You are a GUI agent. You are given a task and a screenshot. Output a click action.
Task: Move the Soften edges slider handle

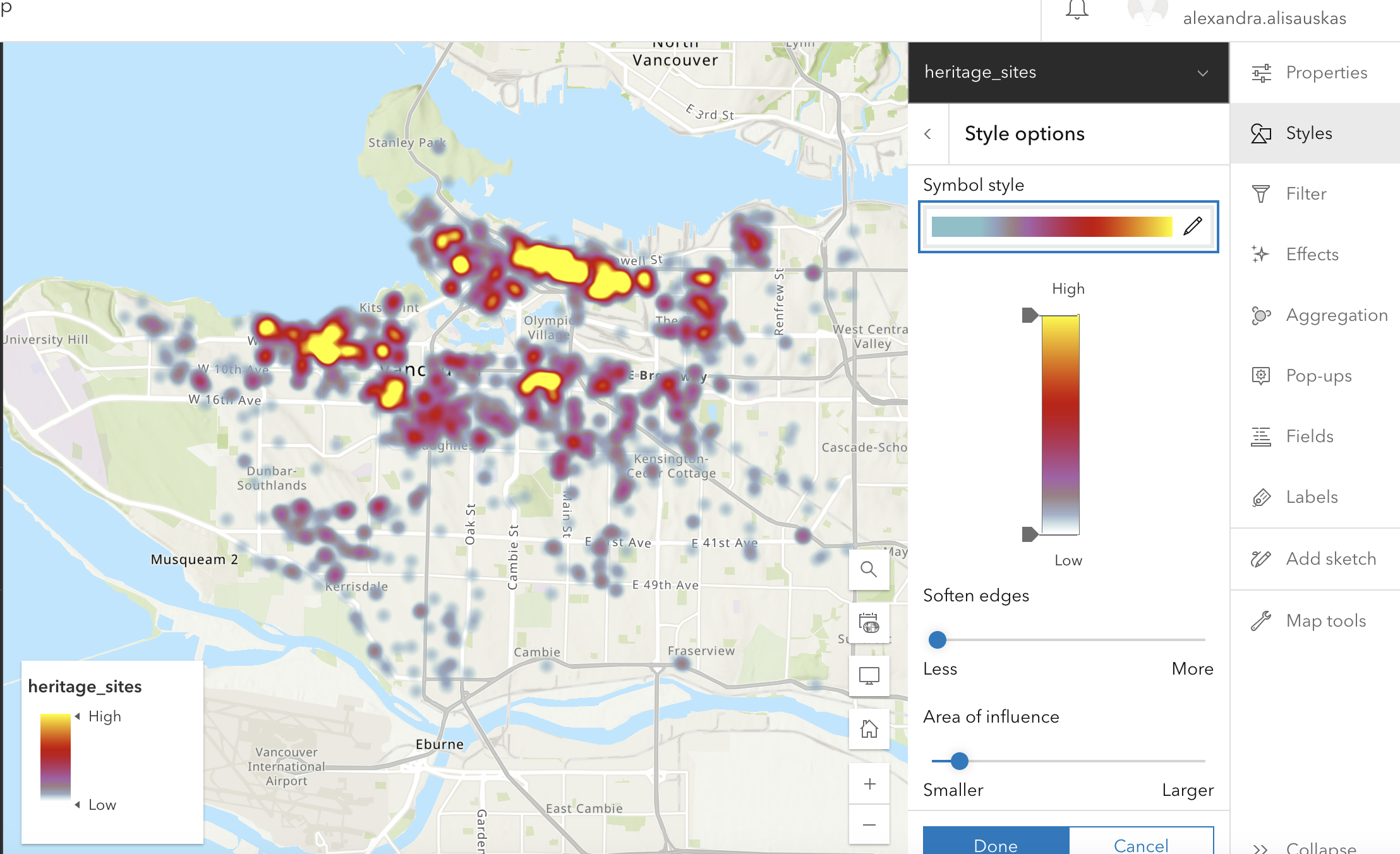(x=938, y=640)
